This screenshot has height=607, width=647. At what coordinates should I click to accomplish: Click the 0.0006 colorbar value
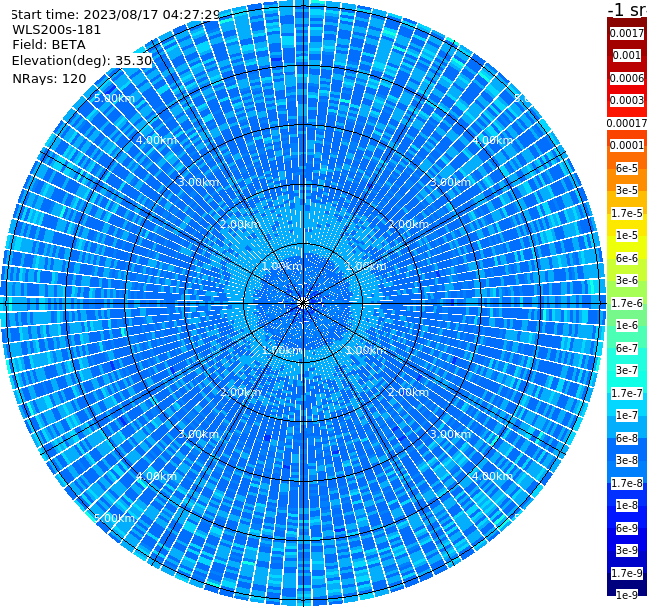627,78
